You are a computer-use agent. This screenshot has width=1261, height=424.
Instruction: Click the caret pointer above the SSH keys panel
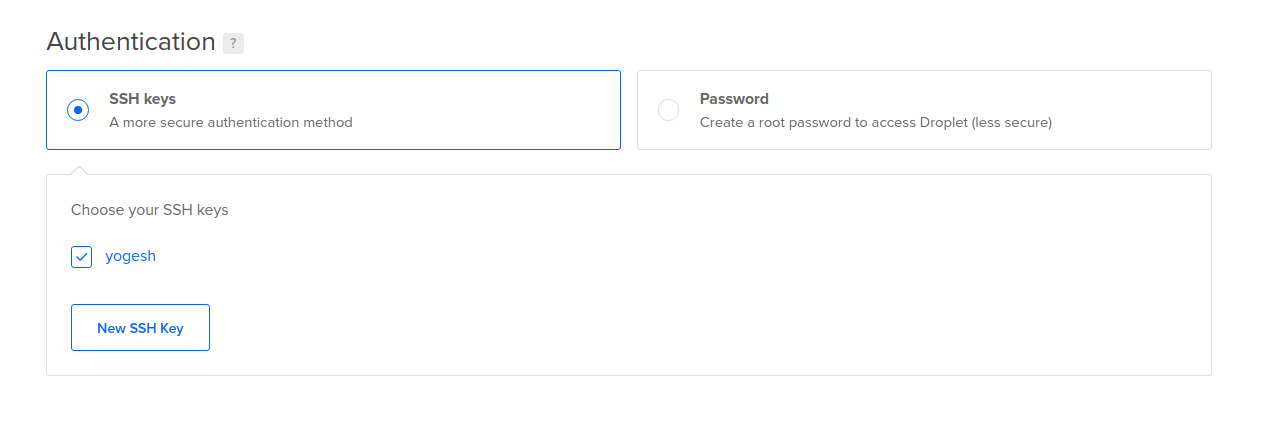[80, 169]
